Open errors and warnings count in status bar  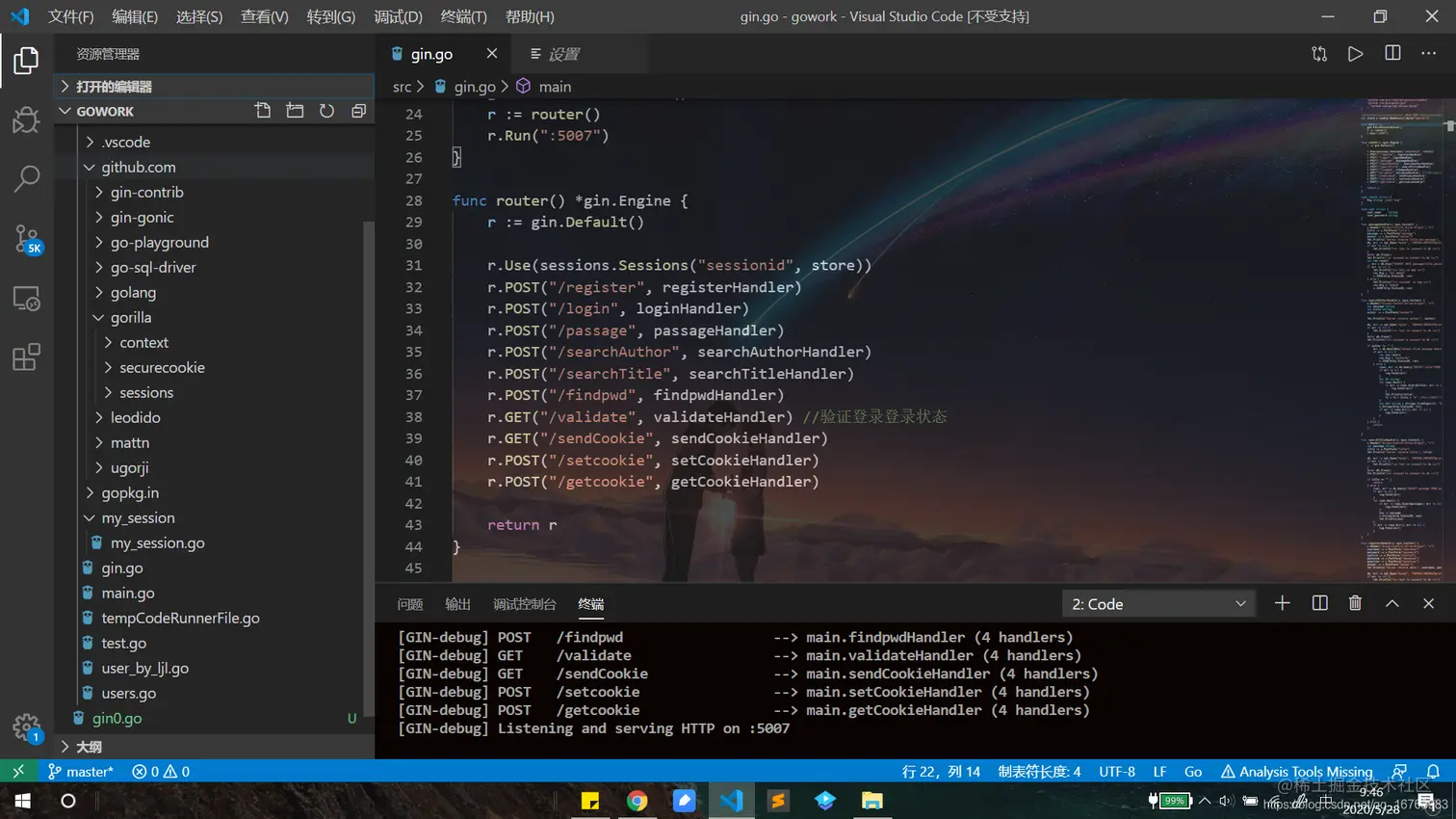coord(161,772)
